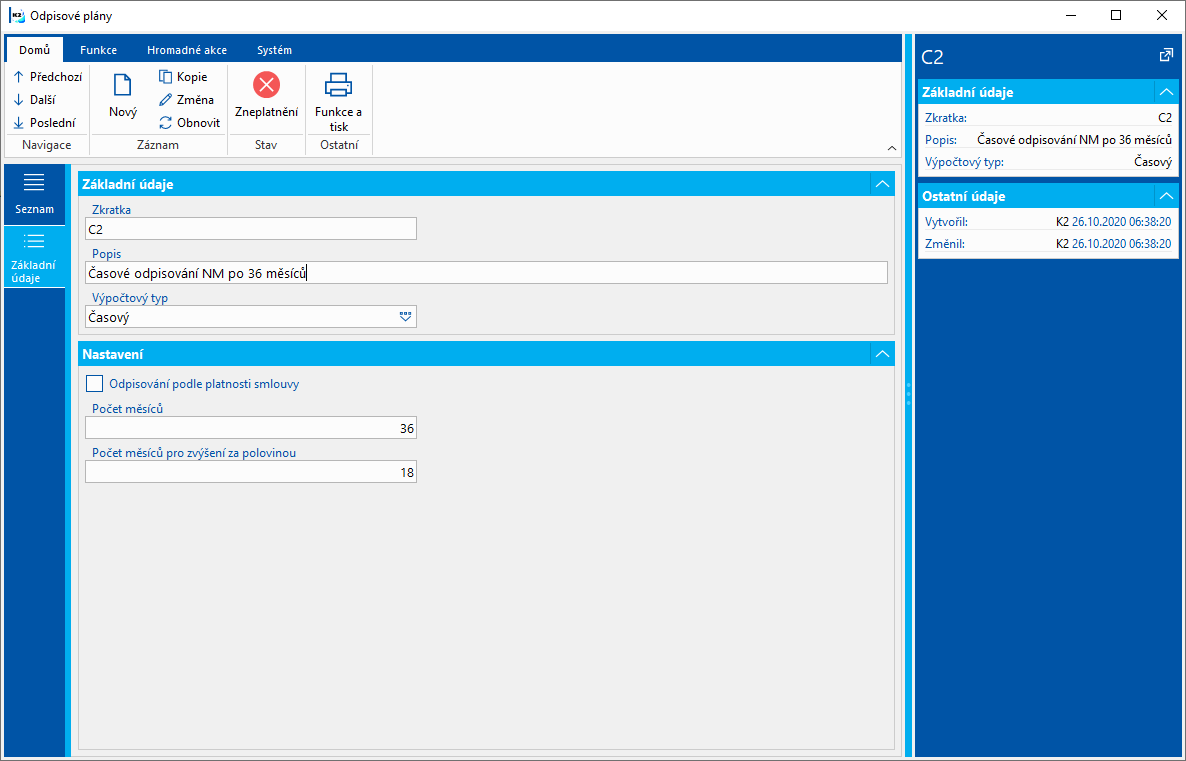Viewport: 1186px width, 761px height.
Task: Click into the Zkratka field
Action: (x=251, y=229)
